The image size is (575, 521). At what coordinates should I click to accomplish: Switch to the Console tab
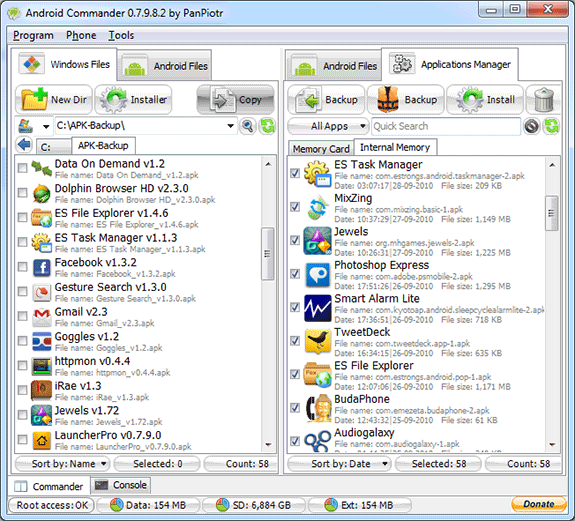pyautogui.click(x=121, y=485)
